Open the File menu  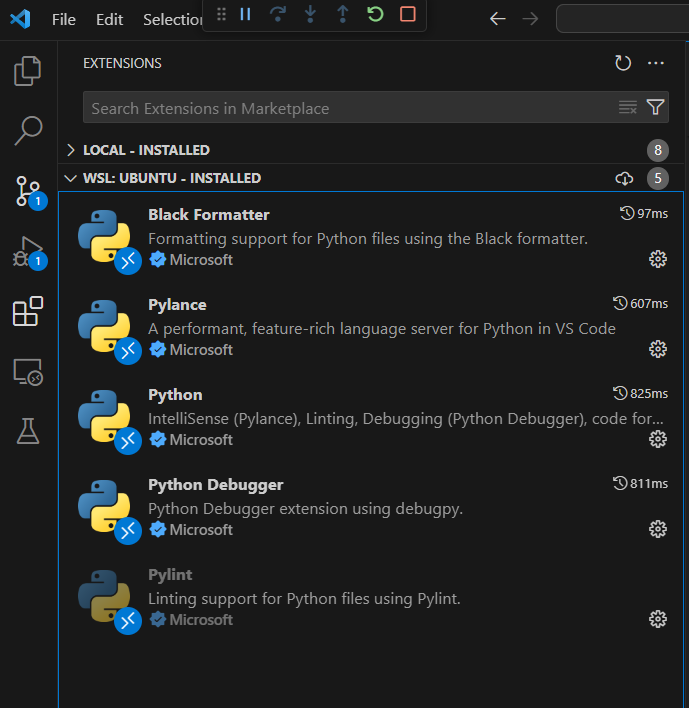[64, 19]
